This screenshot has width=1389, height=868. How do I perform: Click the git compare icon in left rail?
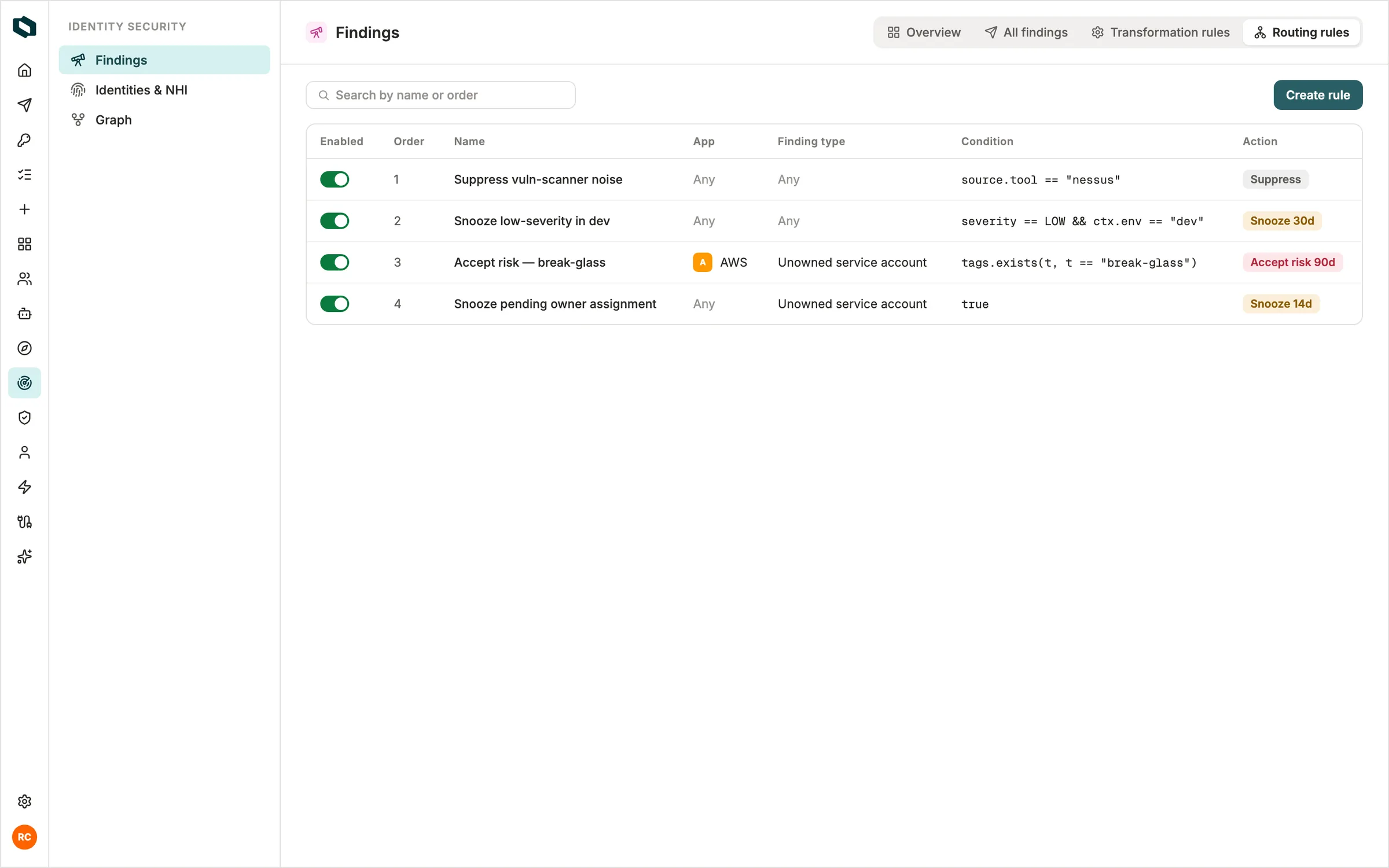[x=24, y=522]
